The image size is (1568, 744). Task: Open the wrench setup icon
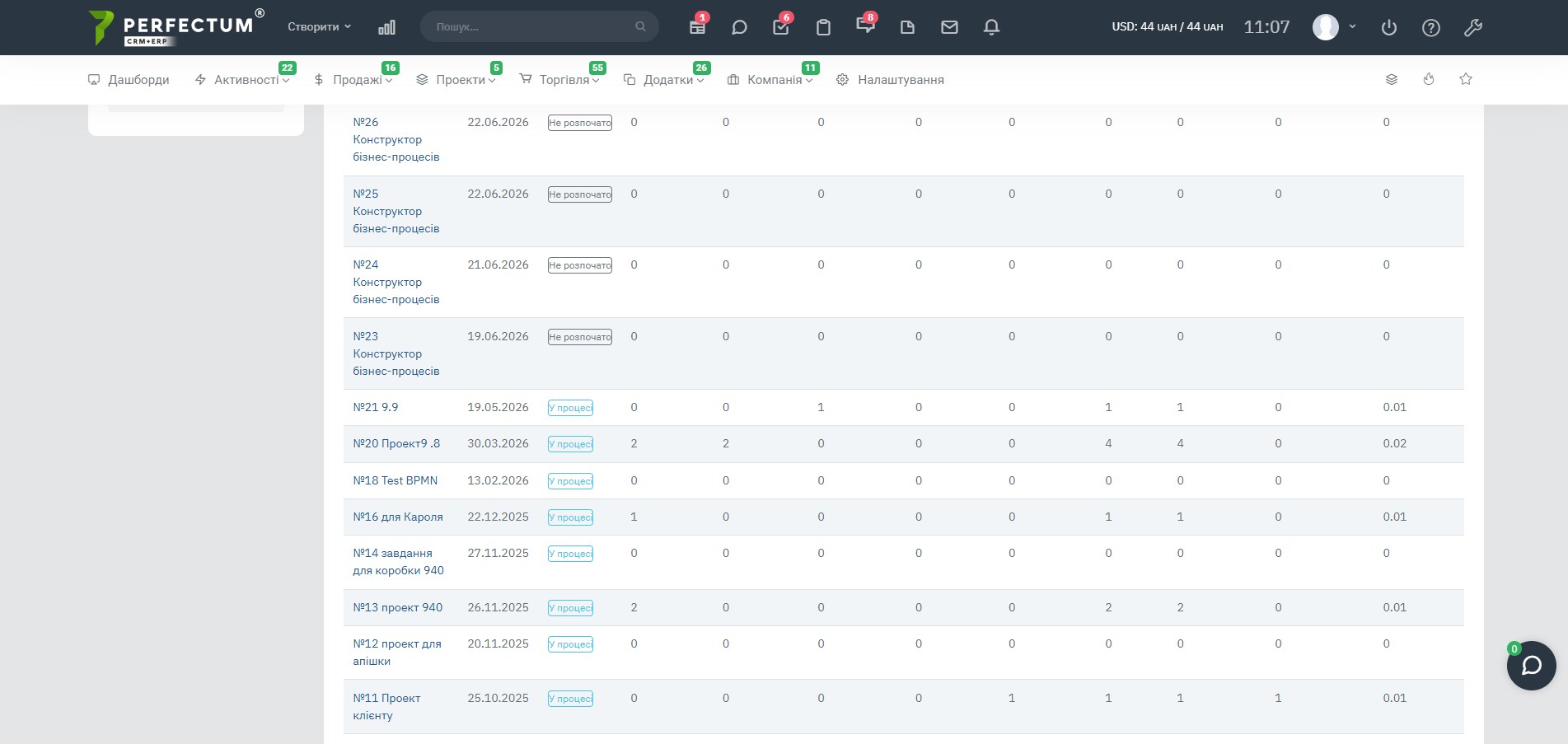point(1473,27)
